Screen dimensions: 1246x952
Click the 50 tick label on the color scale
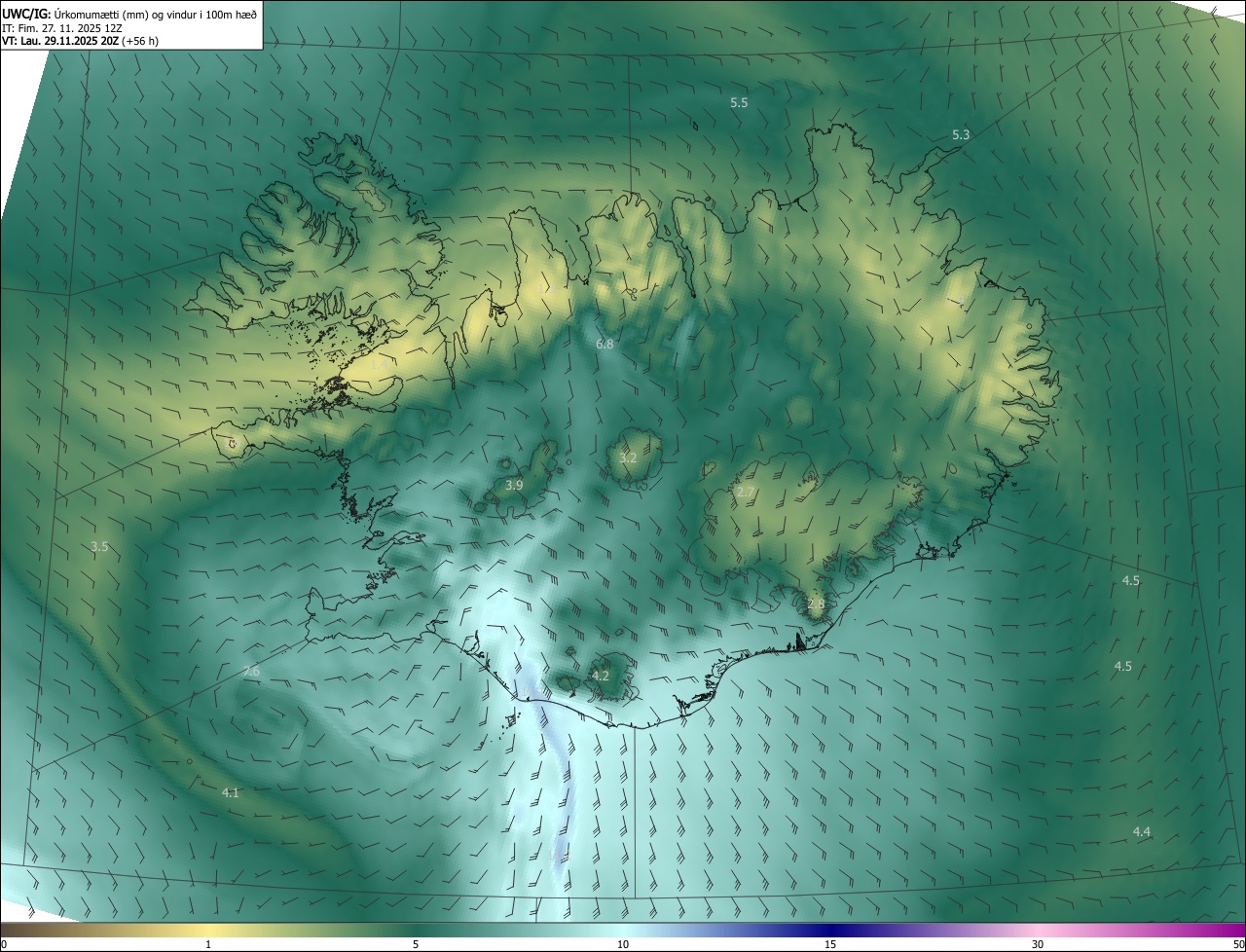1238,945
